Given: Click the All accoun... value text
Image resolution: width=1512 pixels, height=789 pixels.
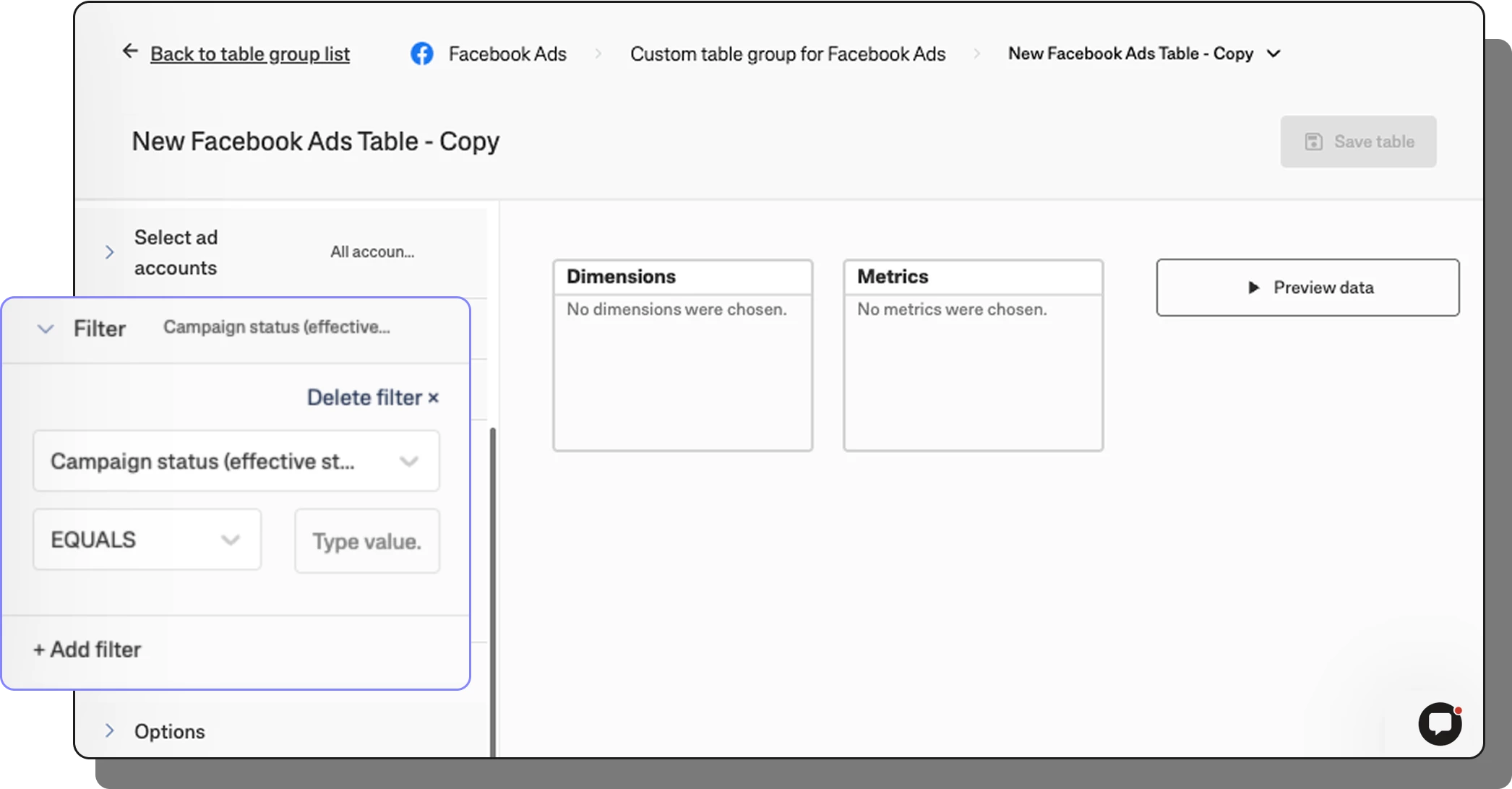Looking at the screenshot, I should click(x=372, y=252).
